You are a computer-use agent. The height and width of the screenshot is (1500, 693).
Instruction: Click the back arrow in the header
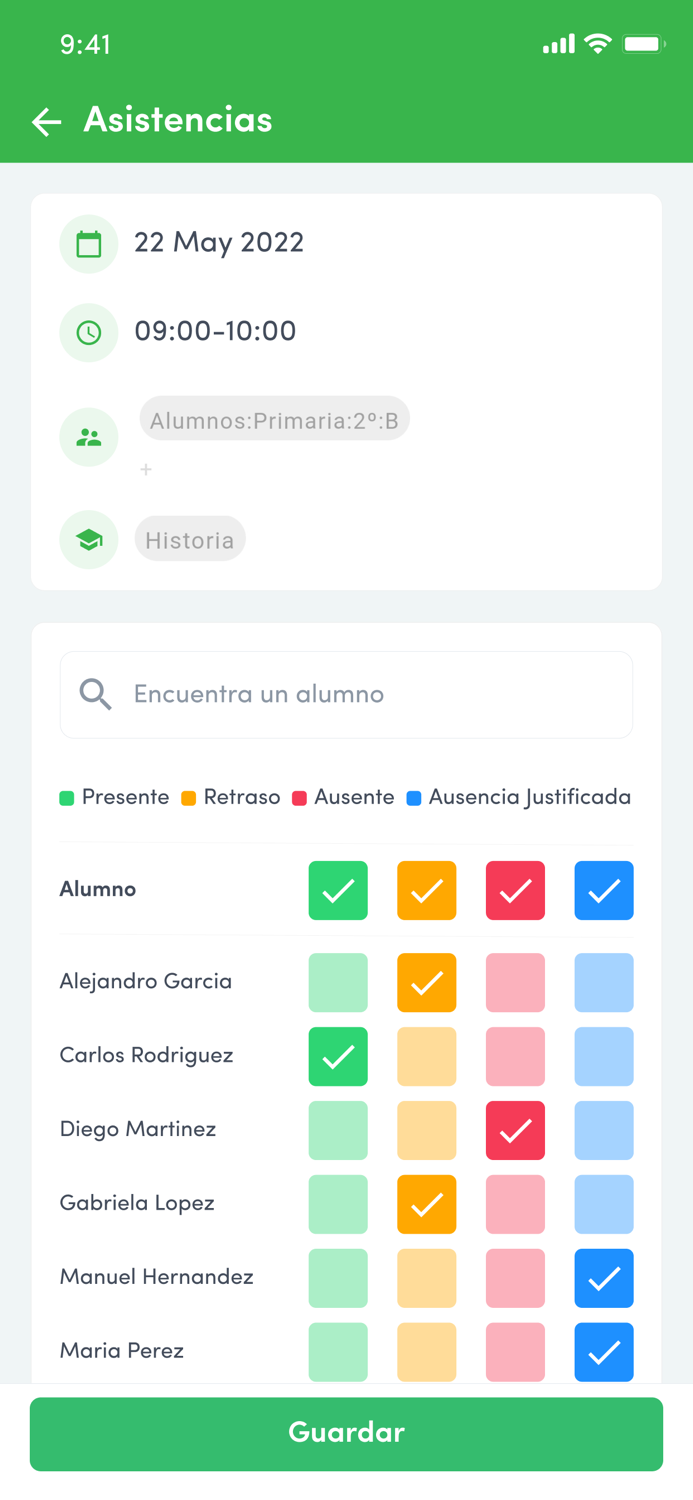[46, 121]
